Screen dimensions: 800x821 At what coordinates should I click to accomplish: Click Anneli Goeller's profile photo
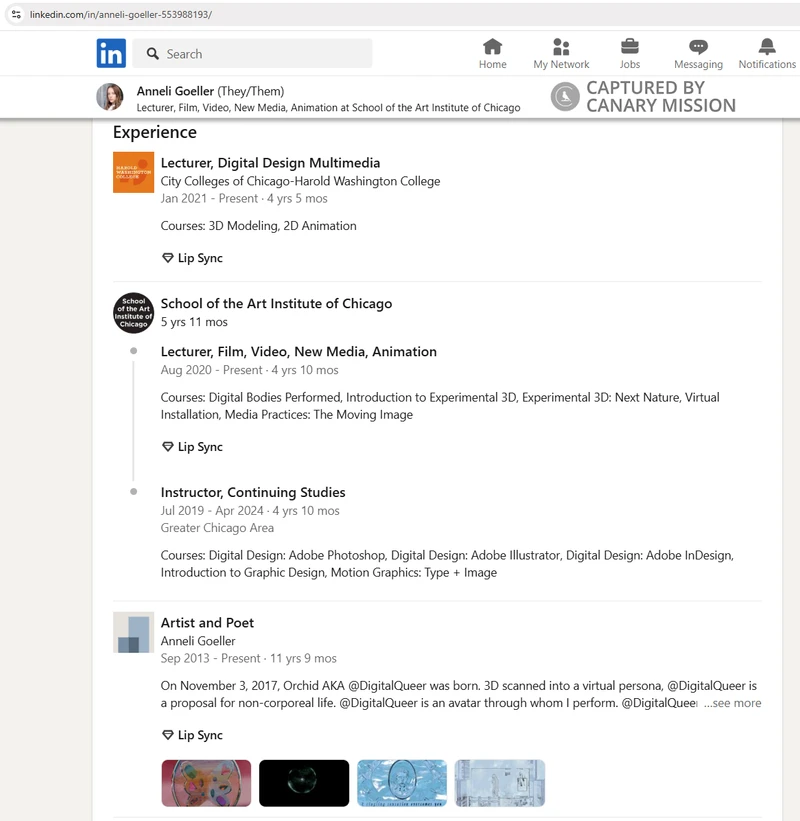(110, 97)
